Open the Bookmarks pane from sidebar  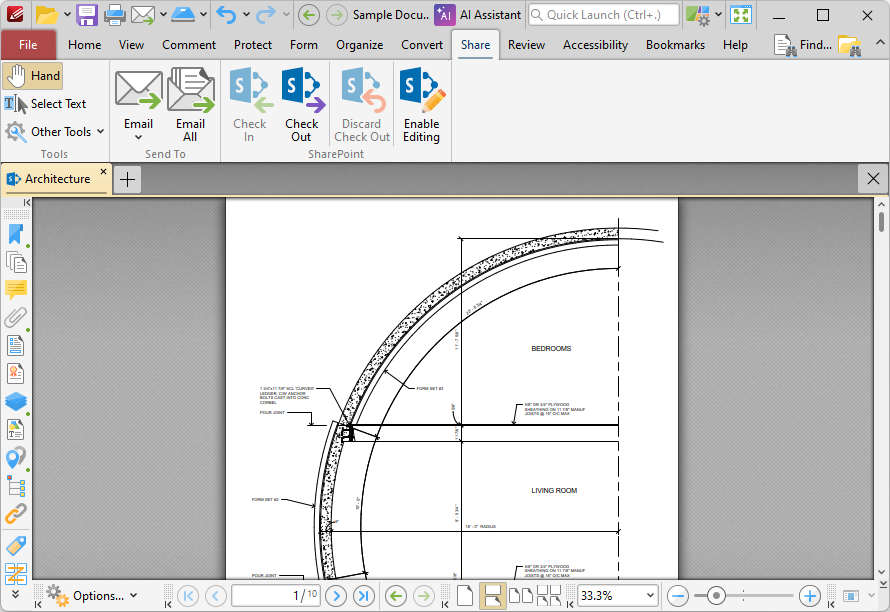point(16,234)
